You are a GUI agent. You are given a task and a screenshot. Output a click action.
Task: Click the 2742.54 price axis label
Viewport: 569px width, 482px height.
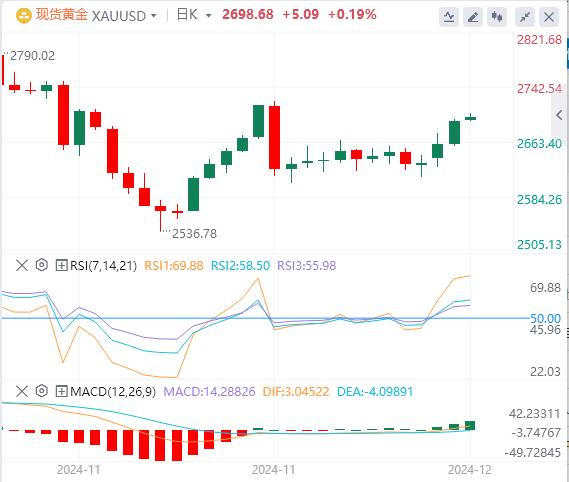click(x=539, y=89)
